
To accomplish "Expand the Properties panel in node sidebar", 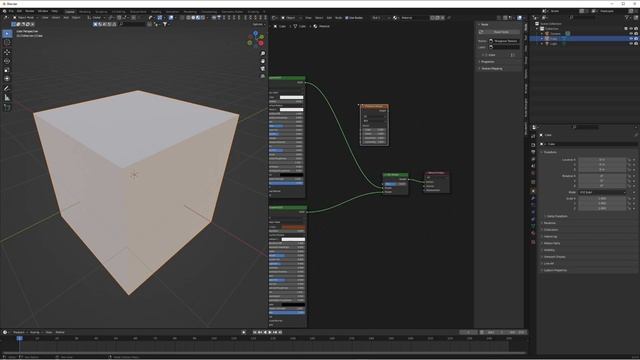I will pos(487,62).
